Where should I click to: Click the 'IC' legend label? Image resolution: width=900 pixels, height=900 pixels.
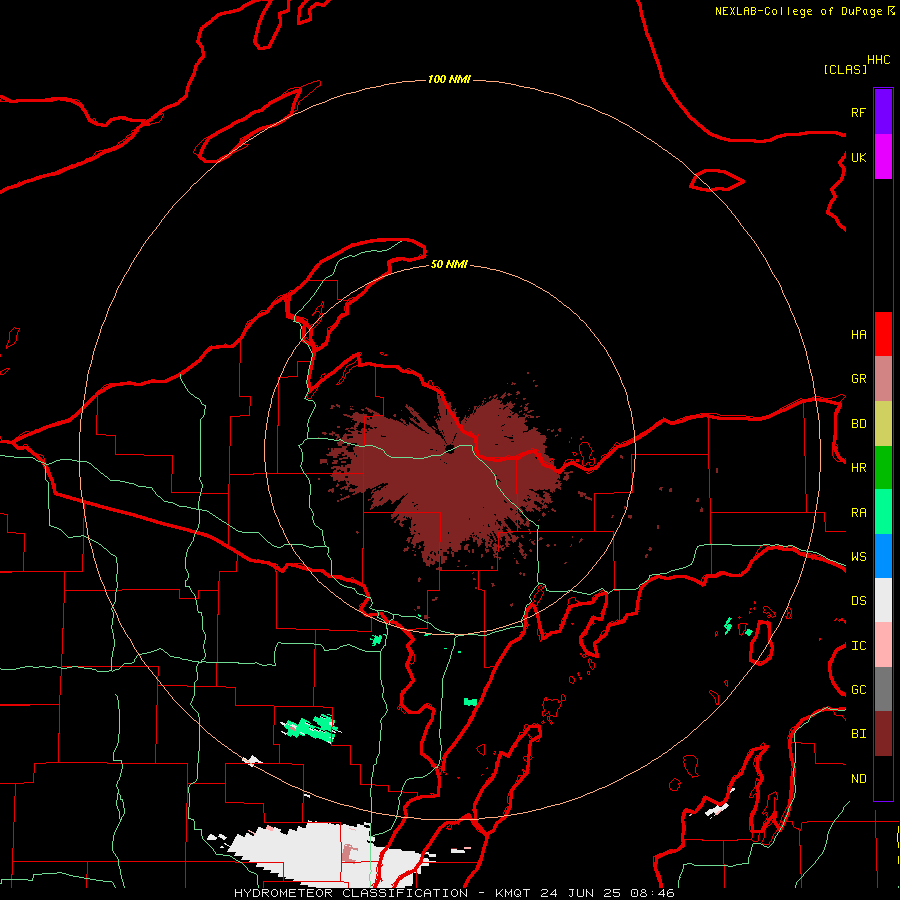[858, 646]
